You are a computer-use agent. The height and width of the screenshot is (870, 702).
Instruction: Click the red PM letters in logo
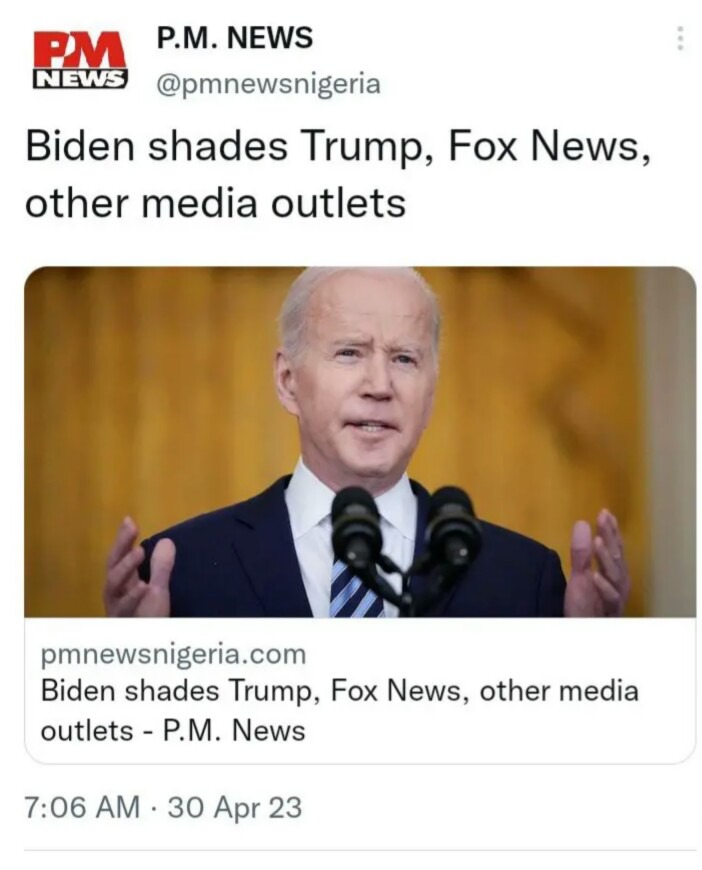[79, 51]
